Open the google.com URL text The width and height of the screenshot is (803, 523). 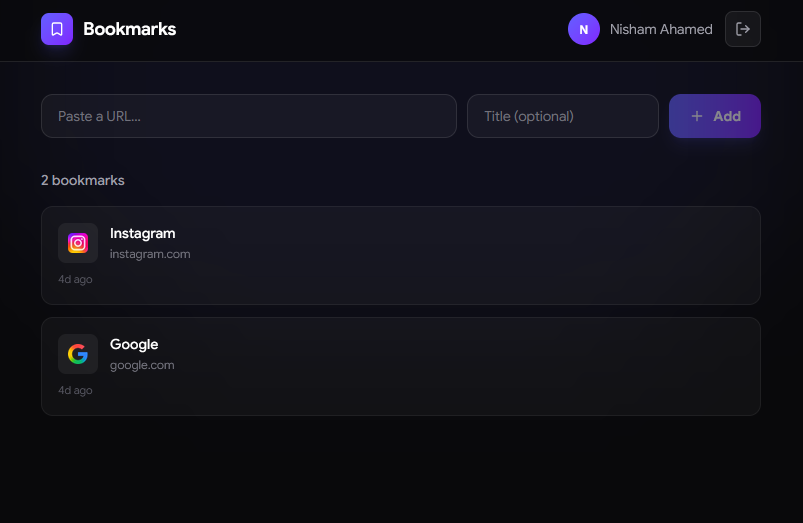tap(142, 365)
